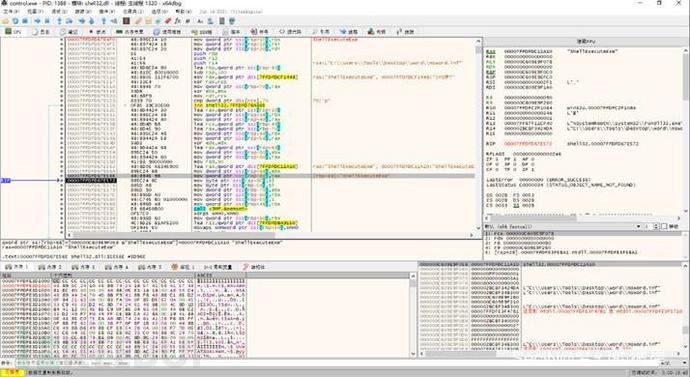Click the stop debugging square icon
690x377 pixels.
coord(25,21)
